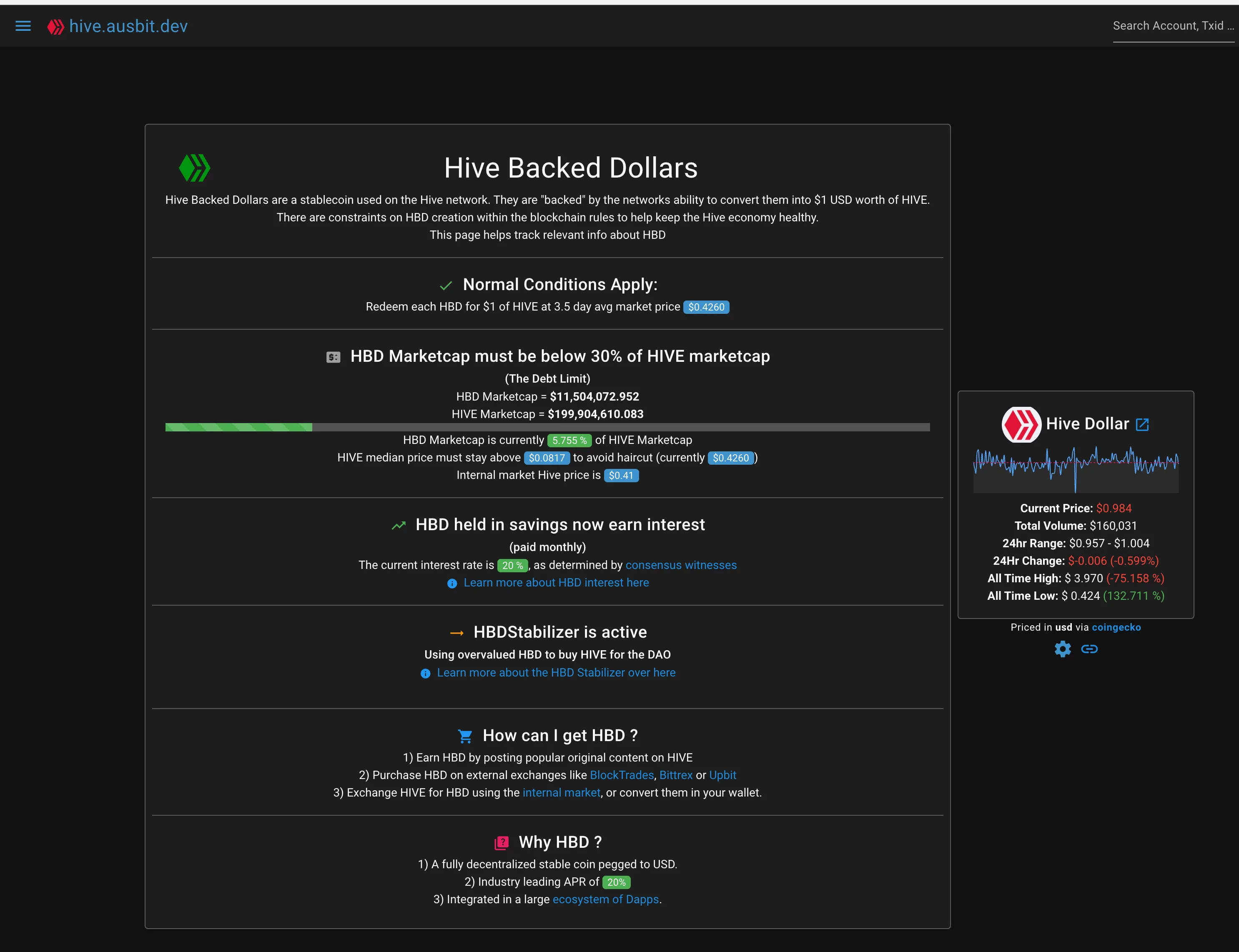This screenshot has height=952, width=1239.
Task: Click the Hive Dollar price sparkline chart
Action: (x=1076, y=469)
